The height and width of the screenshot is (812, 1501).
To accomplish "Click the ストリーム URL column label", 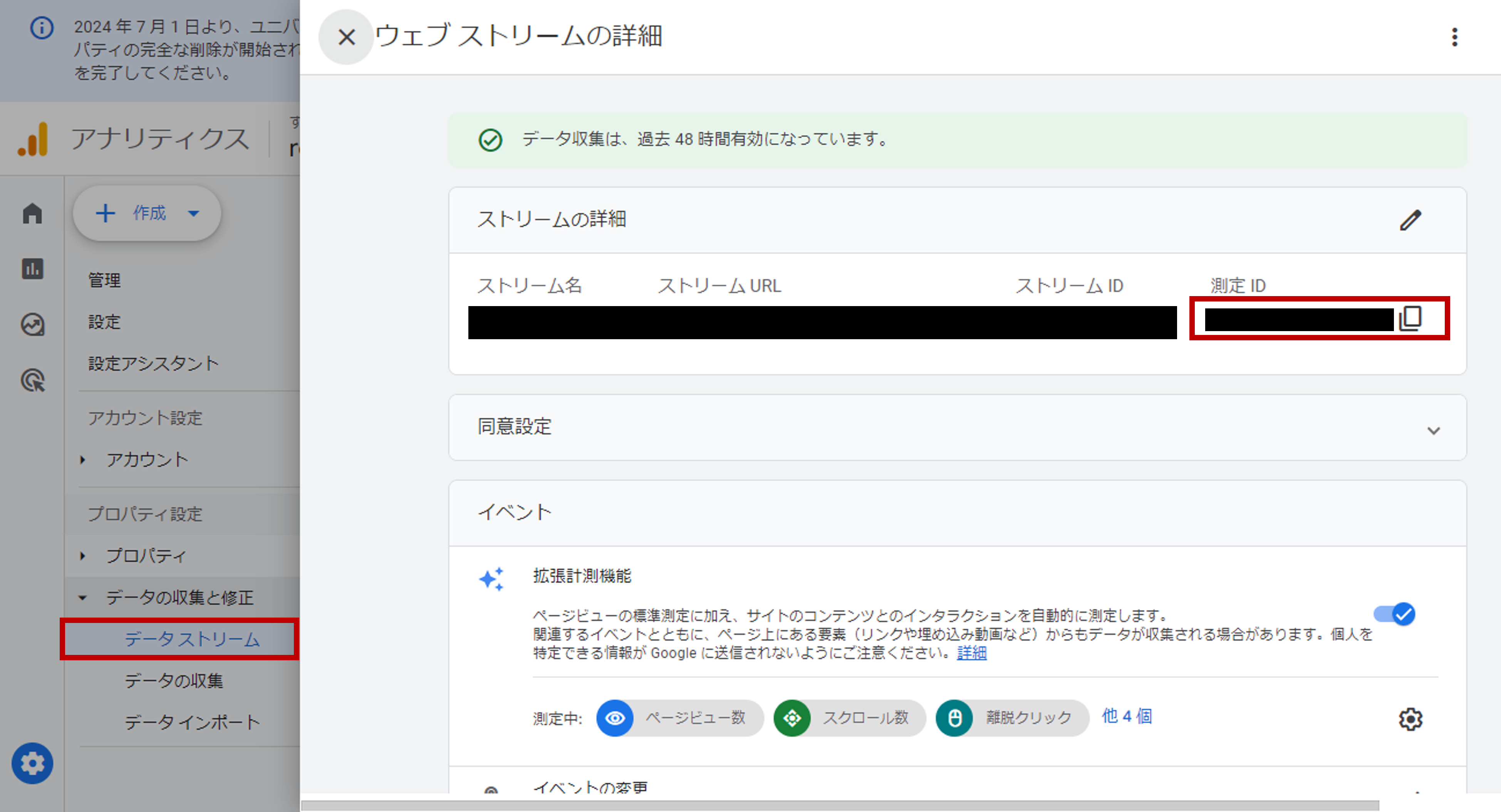I will (719, 285).
